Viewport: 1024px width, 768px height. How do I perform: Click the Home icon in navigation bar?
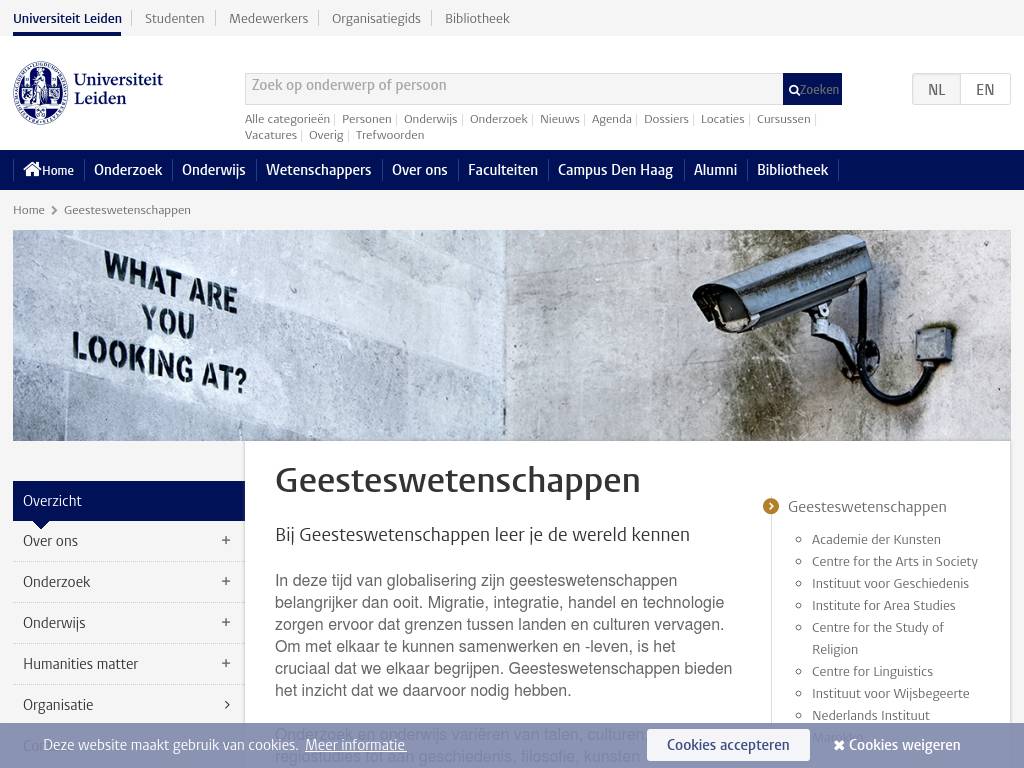pyautogui.click(x=33, y=170)
